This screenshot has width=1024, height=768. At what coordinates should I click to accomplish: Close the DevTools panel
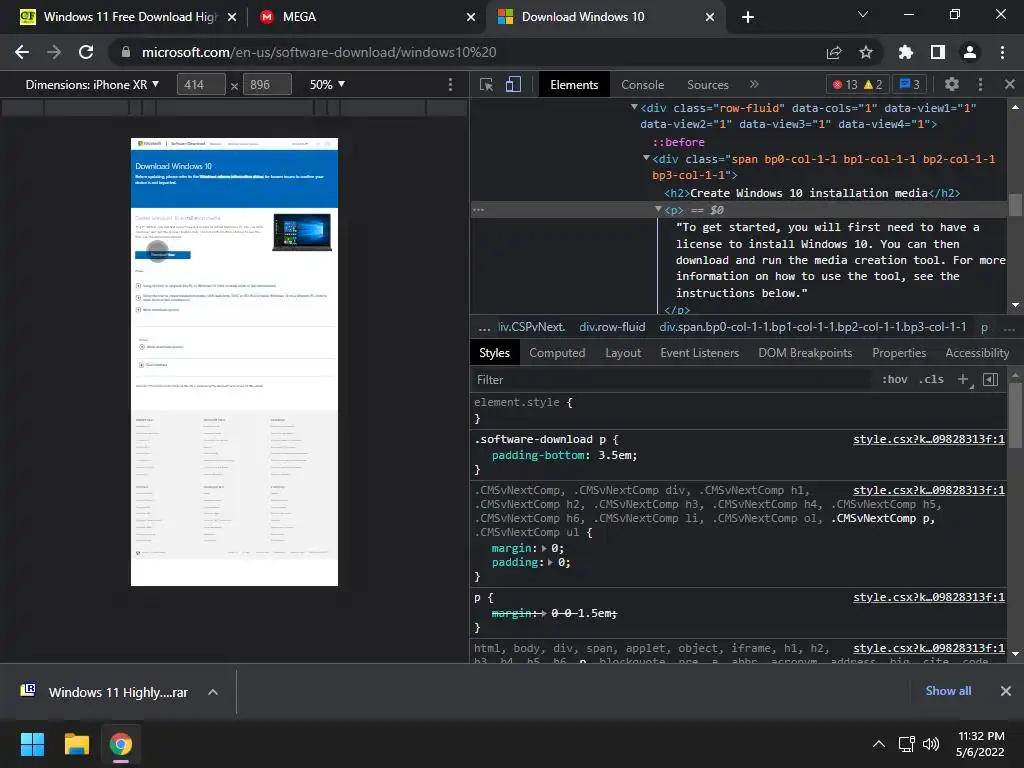point(1010,84)
